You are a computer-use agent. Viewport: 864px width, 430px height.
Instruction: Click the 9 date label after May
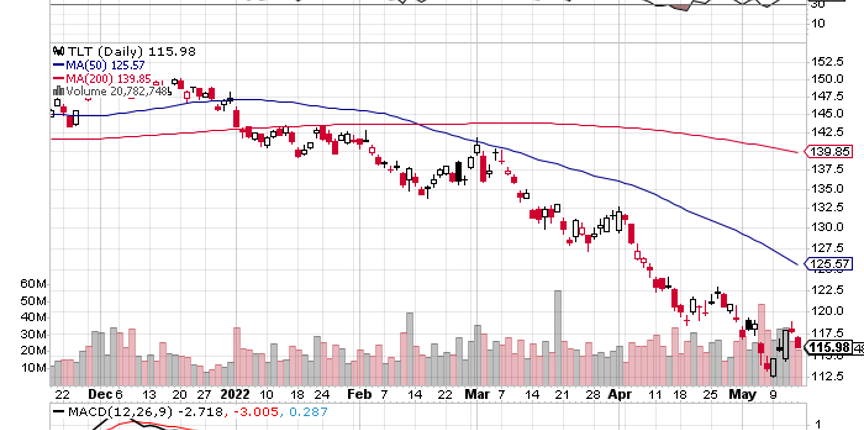point(773,395)
